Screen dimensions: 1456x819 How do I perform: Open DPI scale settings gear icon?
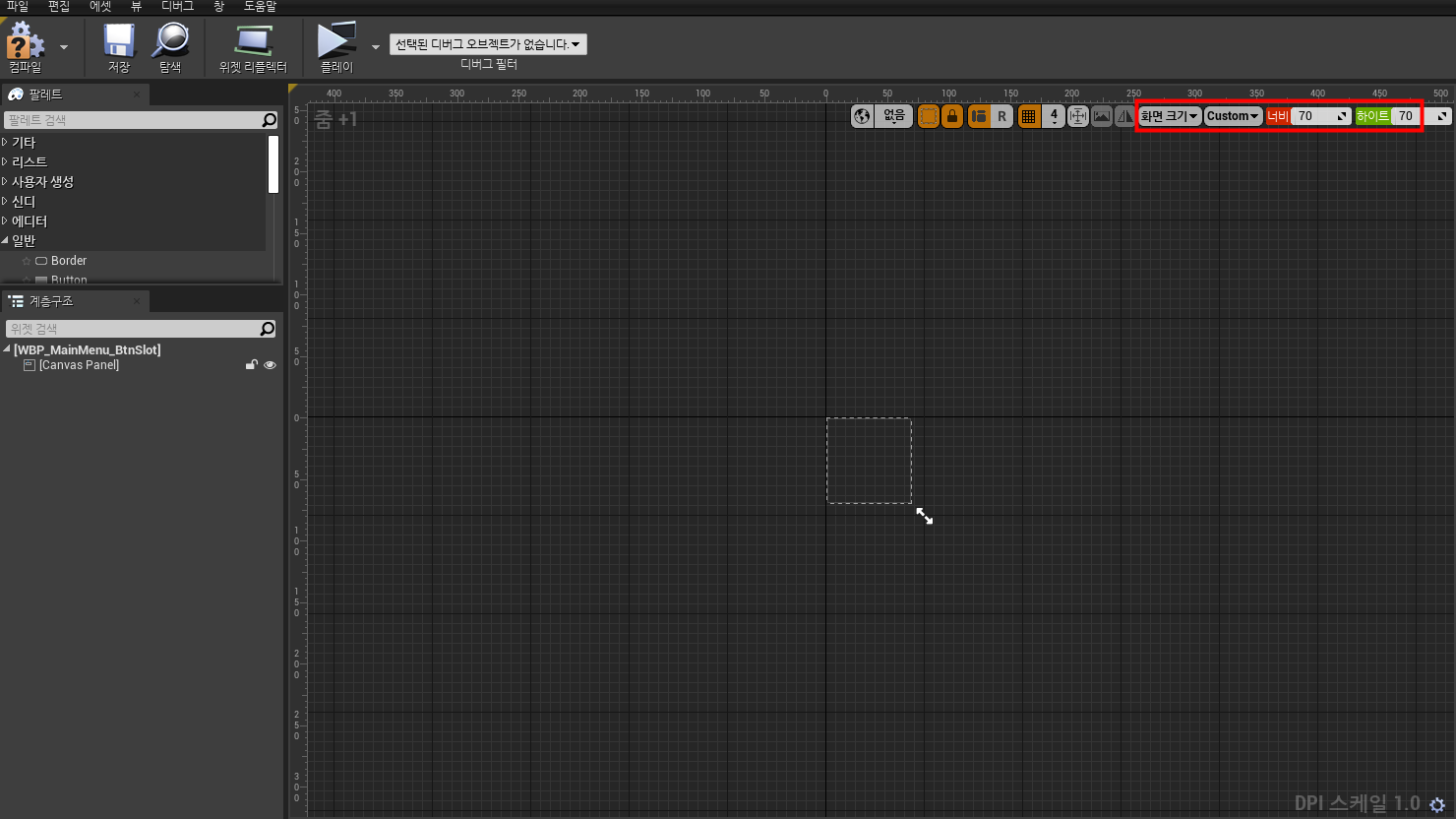tap(1437, 804)
